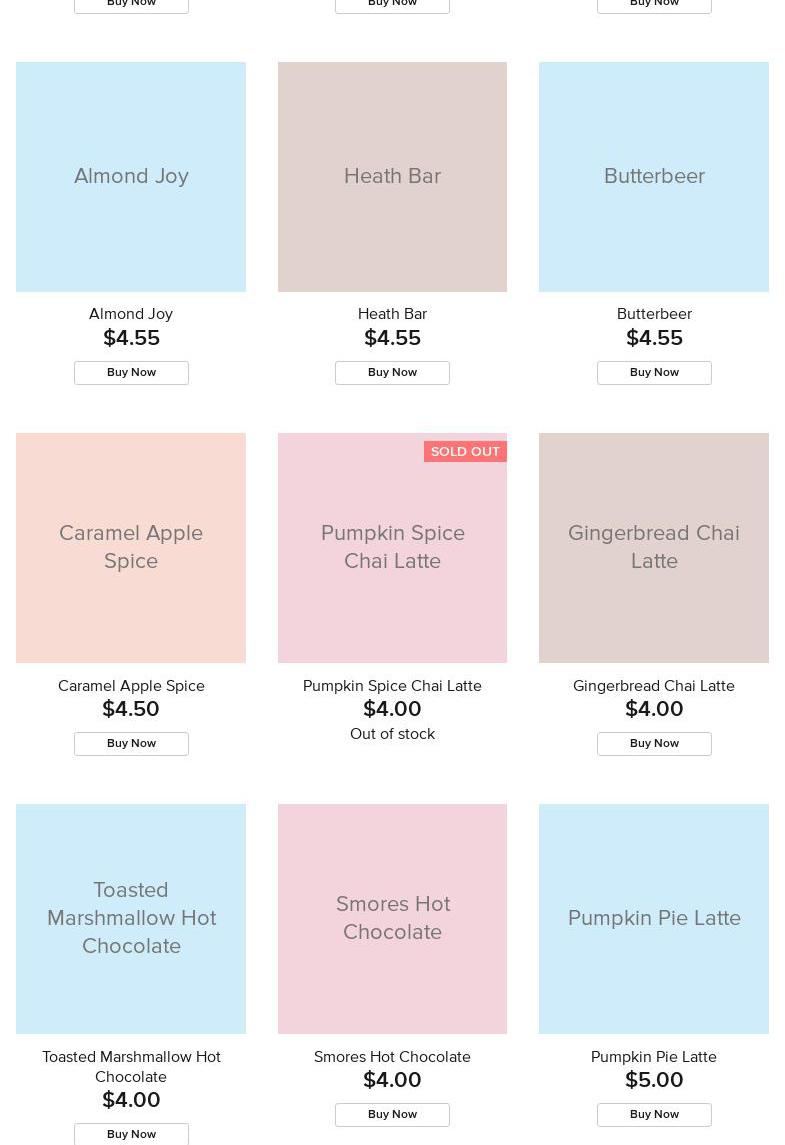Click Buy Now for Pumpkin Pie Latte
785x1145 pixels.
click(654, 1115)
